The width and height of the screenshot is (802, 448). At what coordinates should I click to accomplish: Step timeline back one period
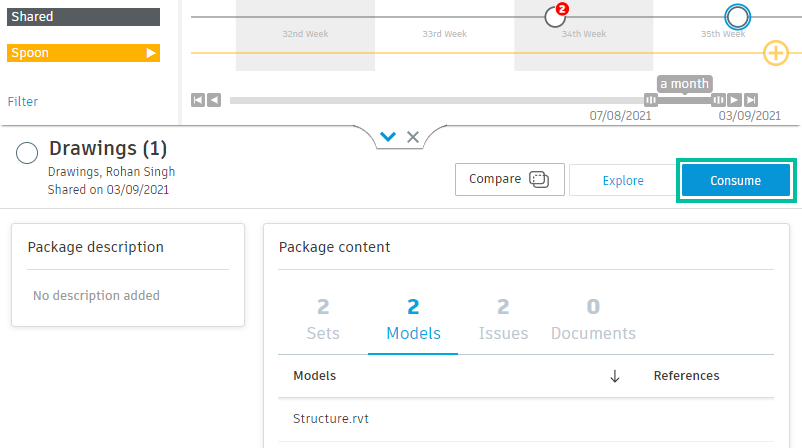(213, 100)
